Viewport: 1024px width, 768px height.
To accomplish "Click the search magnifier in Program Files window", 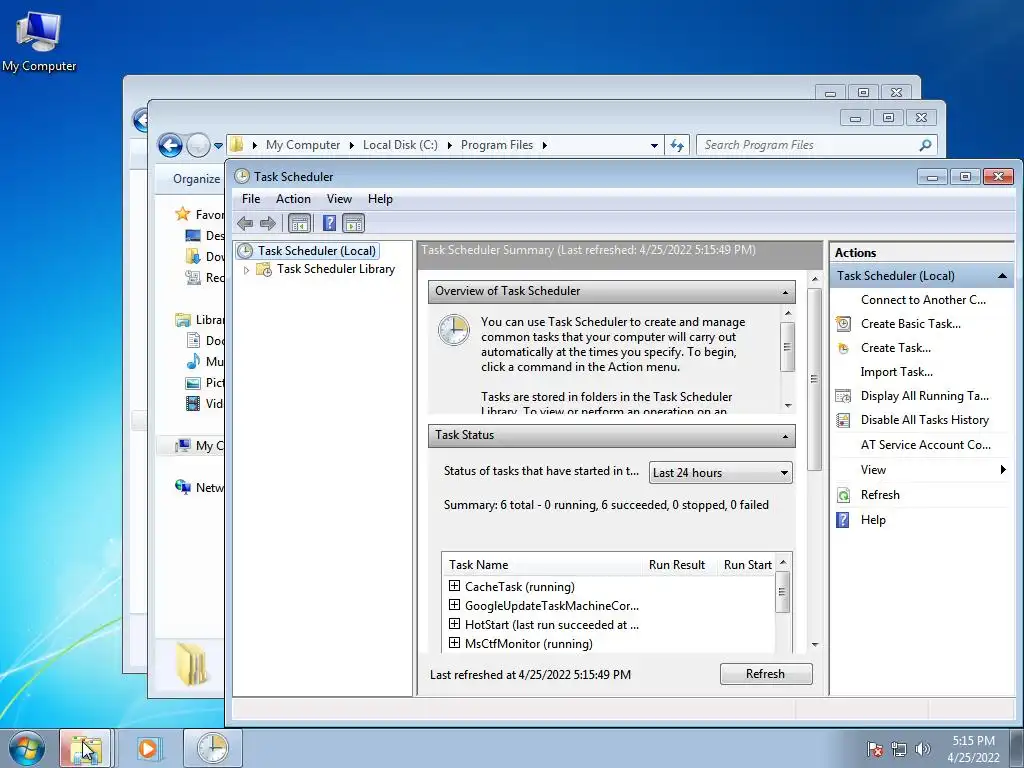I will tap(925, 145).
